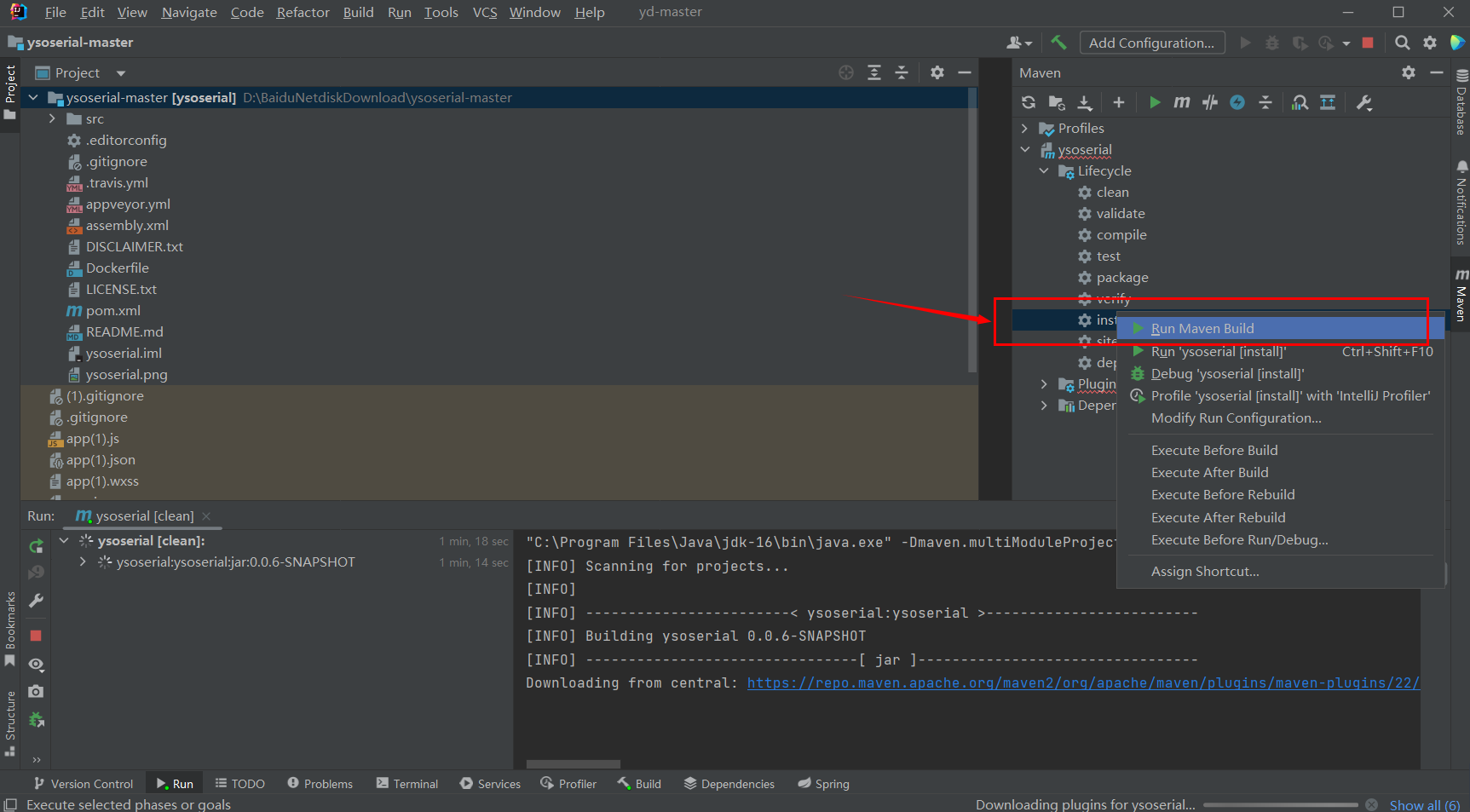The height and width of the screenshot is (812, 1470).
Task: Expand the src folder
Action: tap(52, 118)
